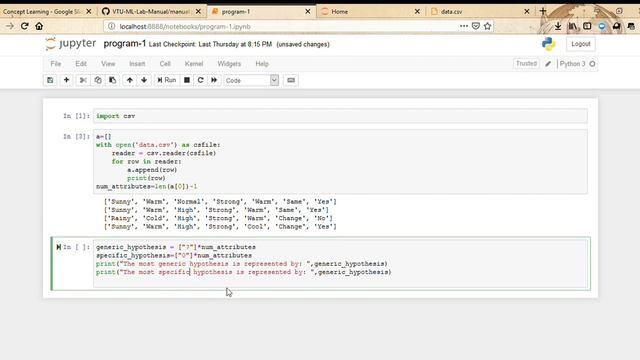
Task: Rename notebook by clicking program-1 title
Action: (x=124, y=44)
